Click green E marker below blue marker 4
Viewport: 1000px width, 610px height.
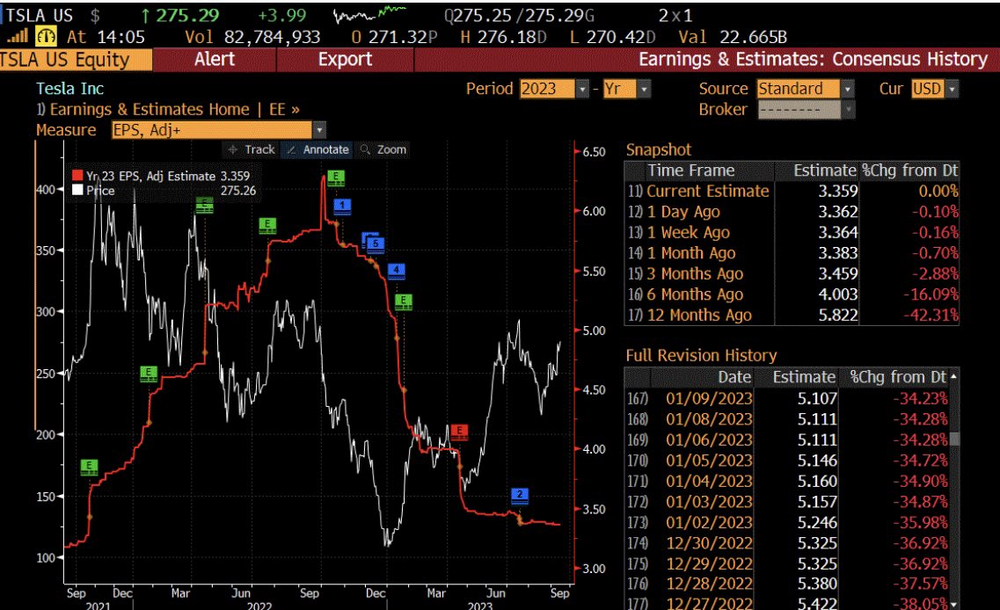tap(403, 301)
